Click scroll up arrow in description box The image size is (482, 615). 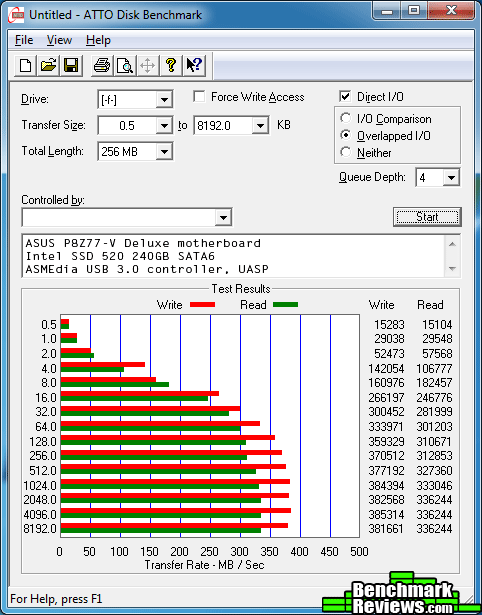(x=452, y=244)
